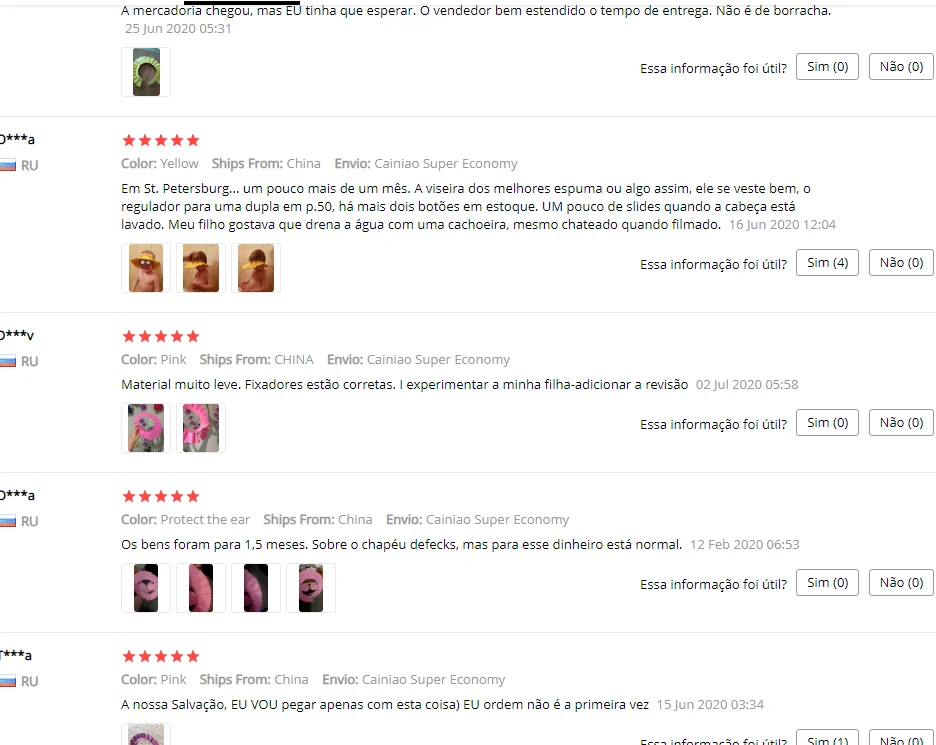Viewport: 936px width, 745px height.
Task: Click Não (0) on Material muito leve review
Action: click(901, 423)
